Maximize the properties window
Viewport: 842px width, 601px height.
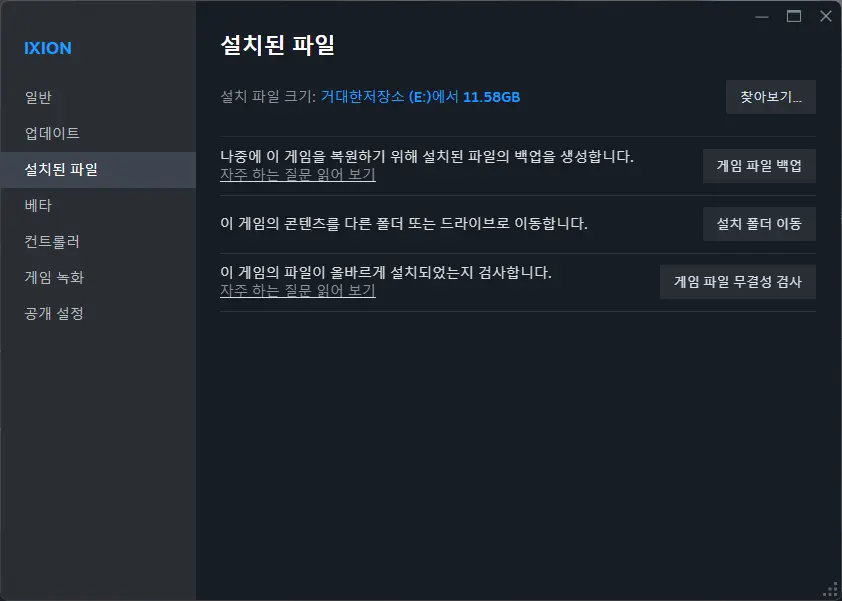[x=793, y=16]
